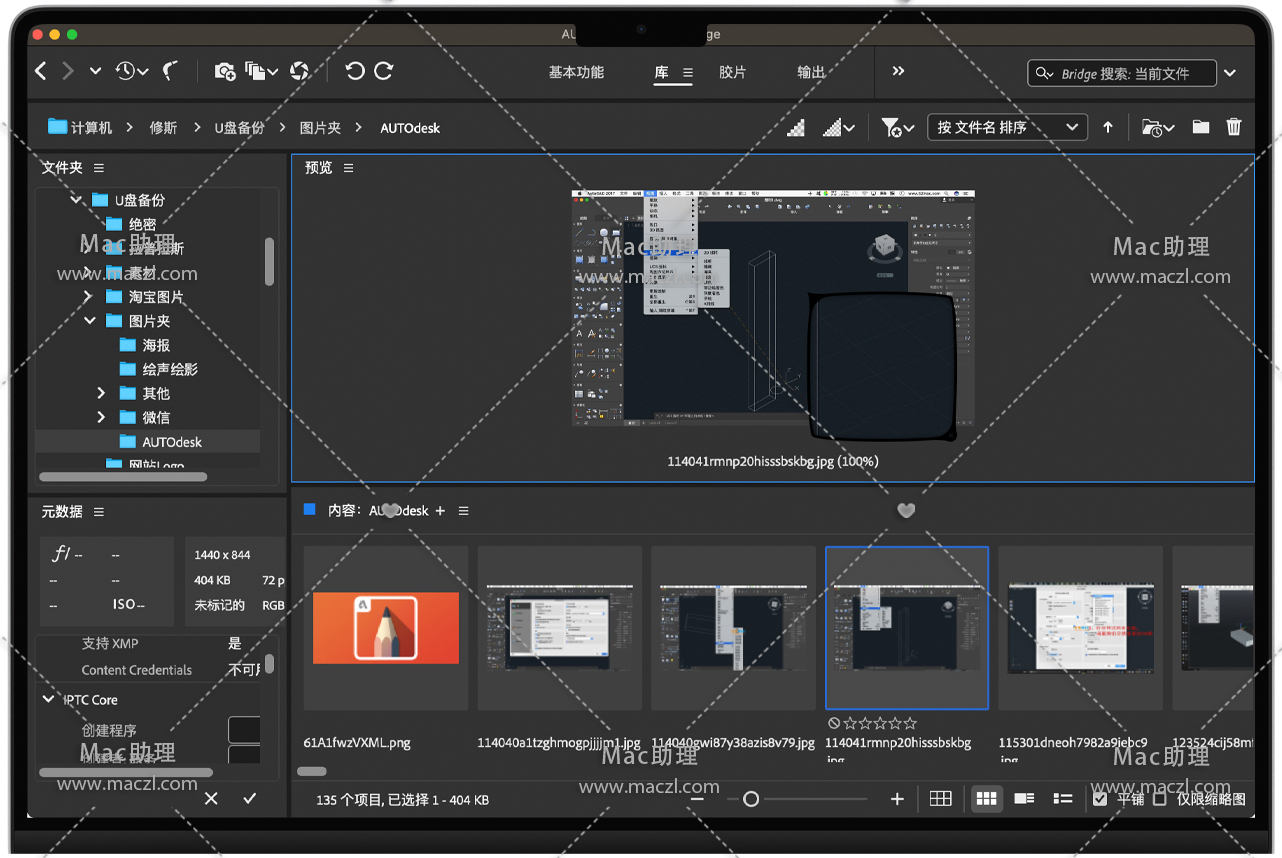Screen dimensions: 1282x858
Task: Toggle ascending sort order arrow
Action: (x=1108, y=127)
